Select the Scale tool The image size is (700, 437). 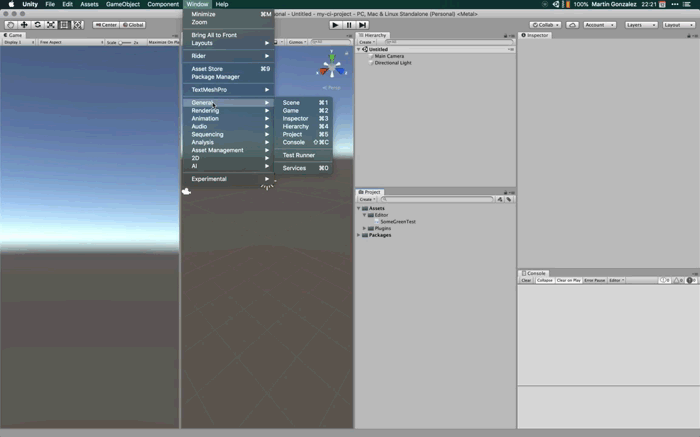(x=51, y=25)
